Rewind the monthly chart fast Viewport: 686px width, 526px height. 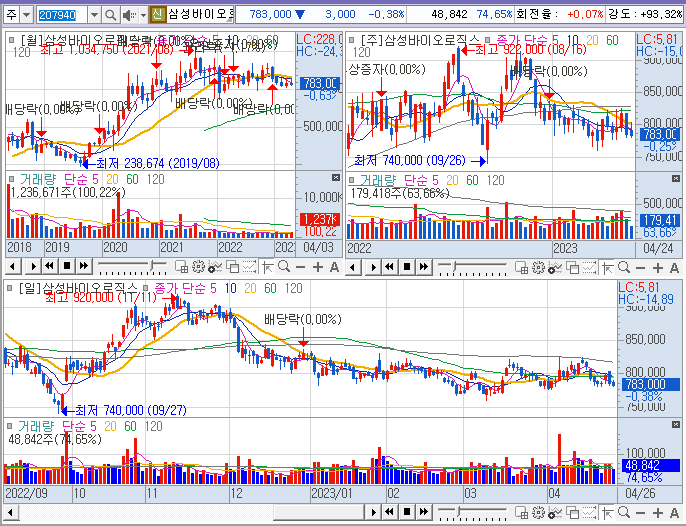click(50, 266)
